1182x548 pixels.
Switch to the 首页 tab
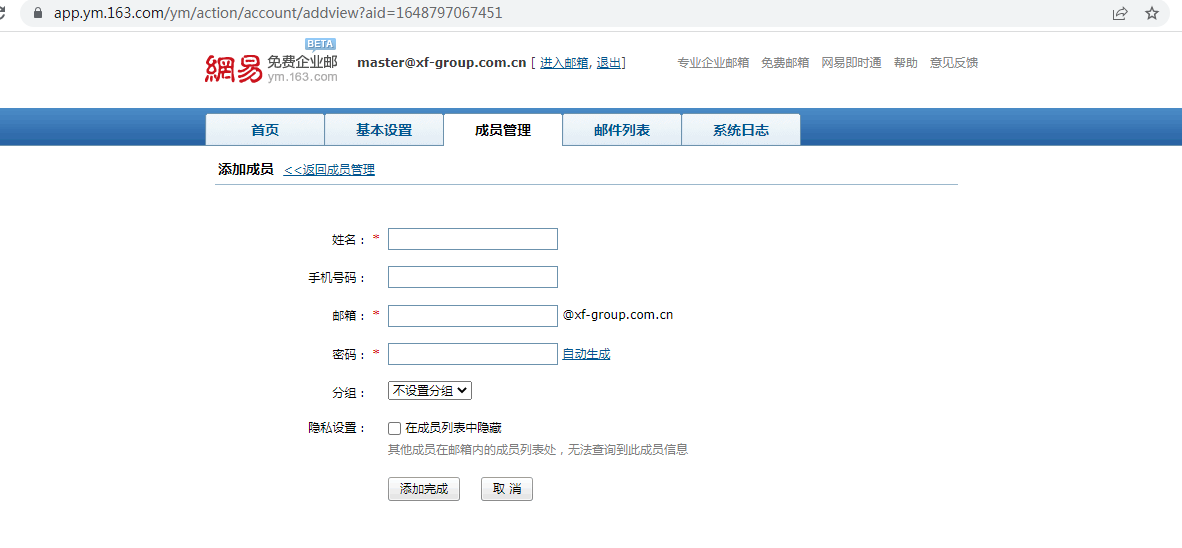point(265,130)
